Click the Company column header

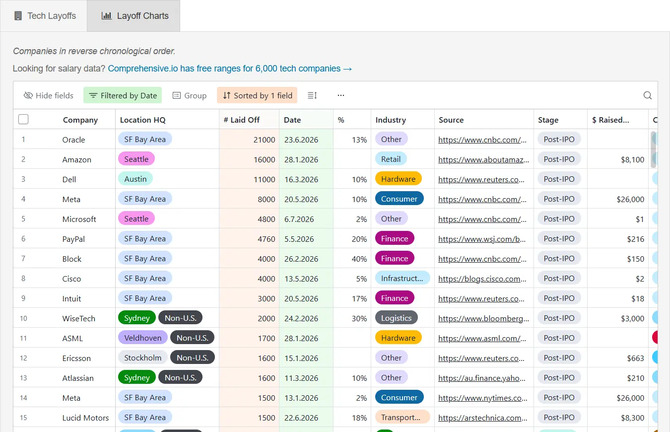80,120
